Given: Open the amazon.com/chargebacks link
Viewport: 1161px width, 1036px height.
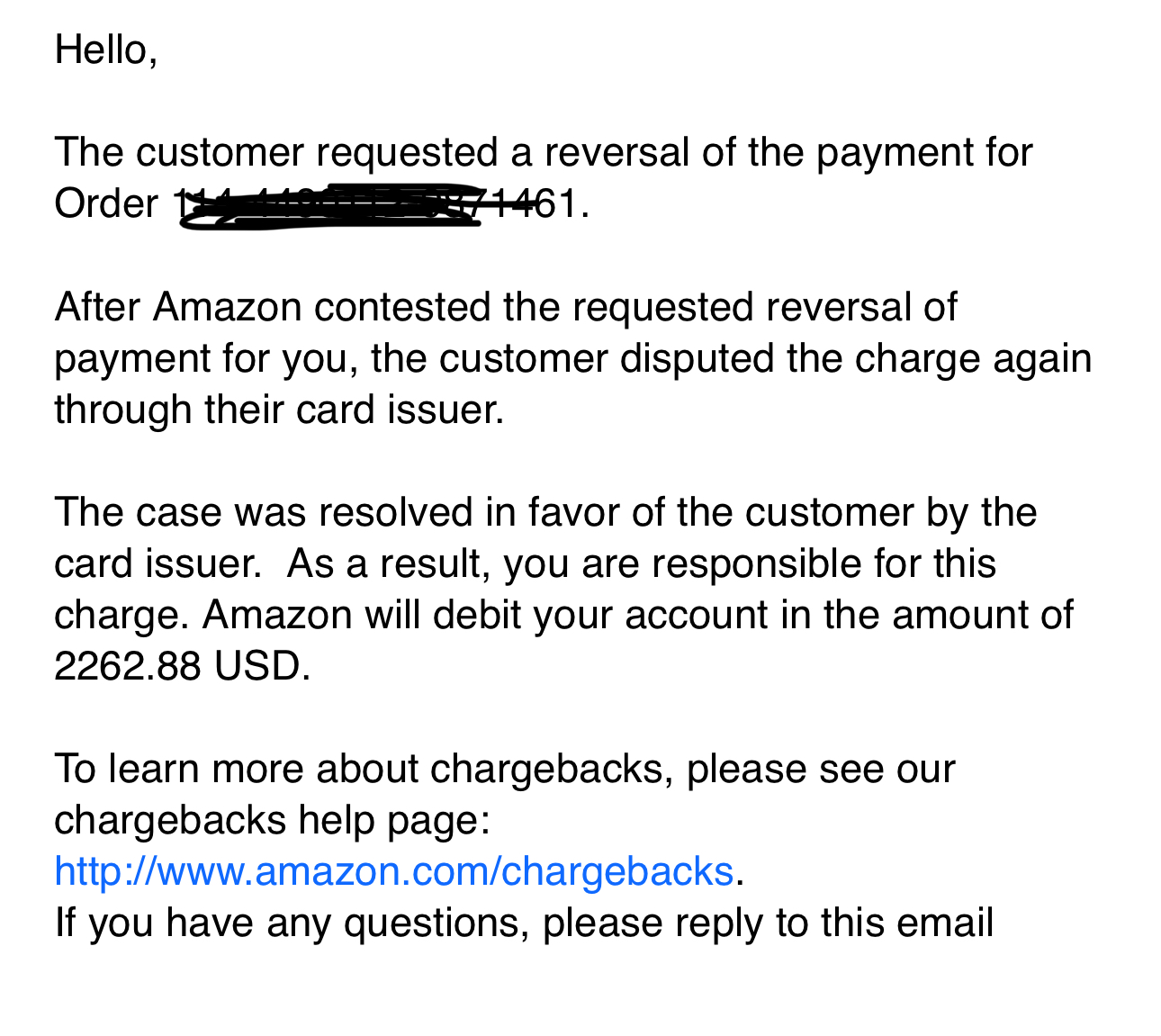Looking at the screenshot, I should pos(394,871).
